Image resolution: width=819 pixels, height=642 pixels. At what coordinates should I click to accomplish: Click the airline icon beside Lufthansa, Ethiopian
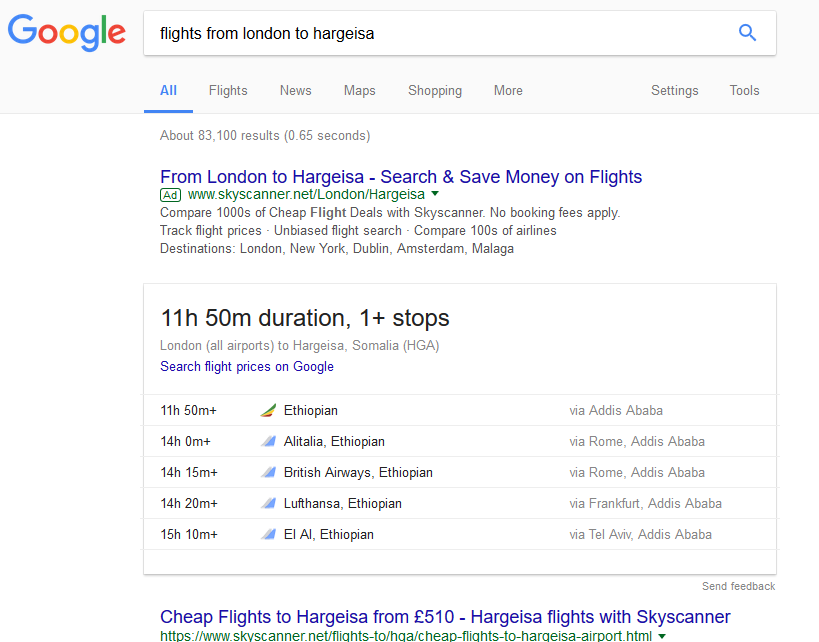tap(268, 503)
